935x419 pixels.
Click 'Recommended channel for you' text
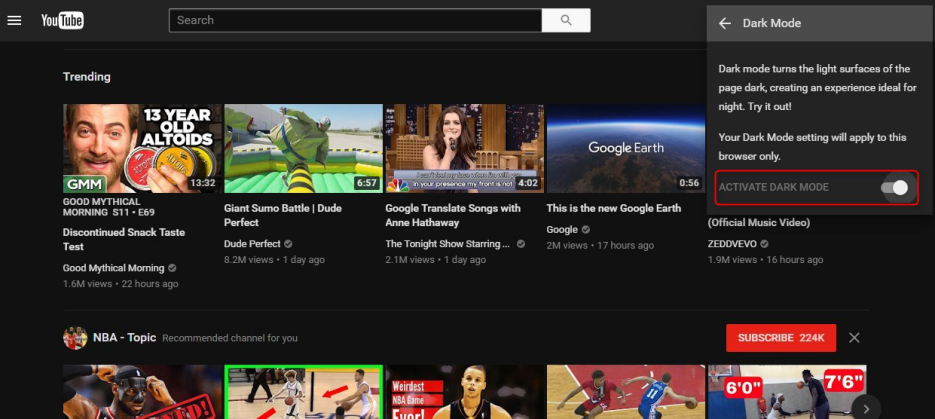[x=230, y=338]
